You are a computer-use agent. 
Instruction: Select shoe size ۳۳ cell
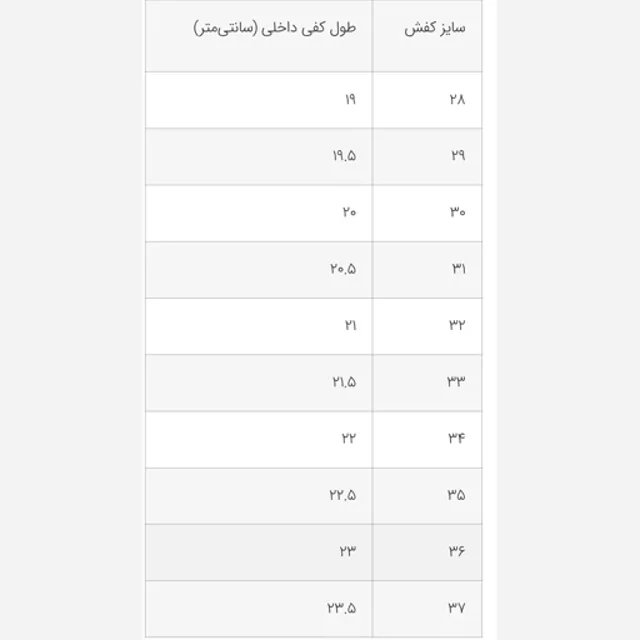427,383
